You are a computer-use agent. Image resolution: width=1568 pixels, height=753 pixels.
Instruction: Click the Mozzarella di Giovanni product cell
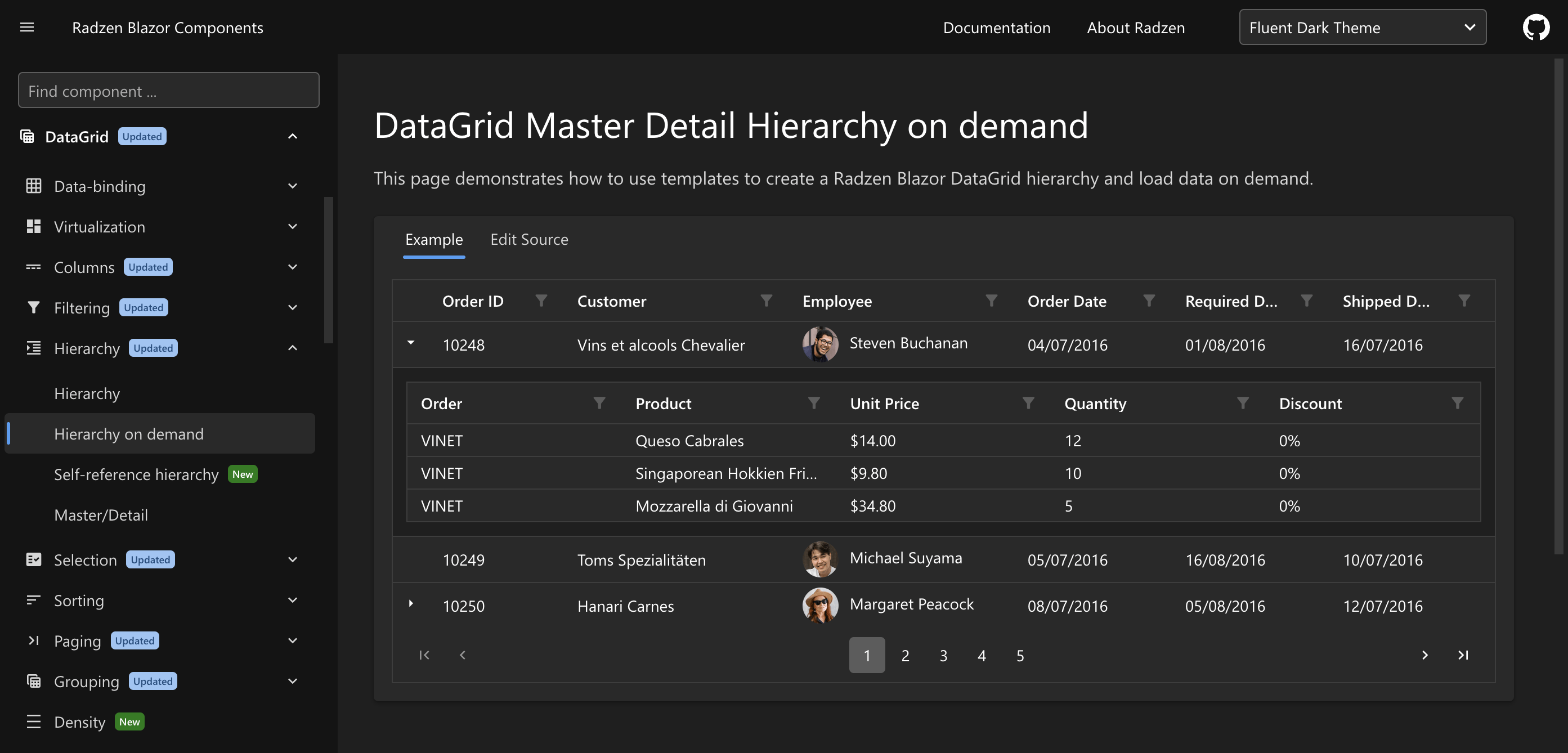[x=728, y=505]
